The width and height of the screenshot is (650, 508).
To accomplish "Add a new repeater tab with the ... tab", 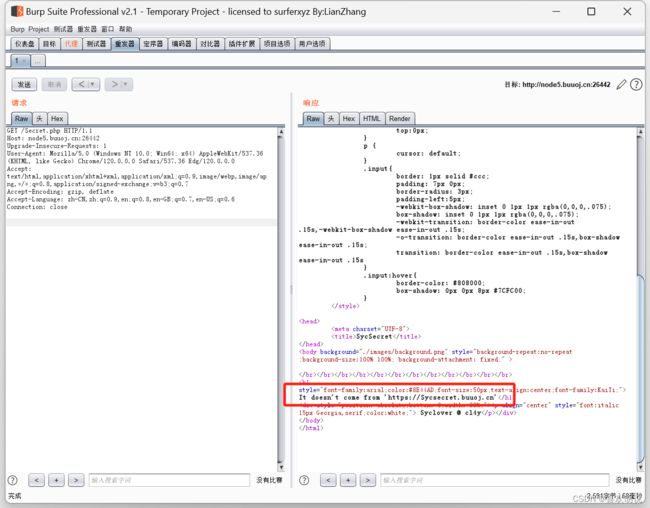I will coord(38,61).
